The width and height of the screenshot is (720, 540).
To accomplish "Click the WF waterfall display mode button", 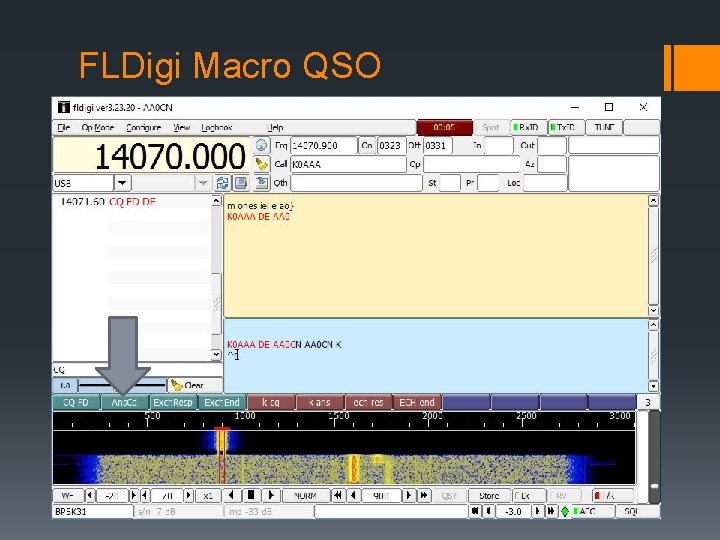I will 68,495.
